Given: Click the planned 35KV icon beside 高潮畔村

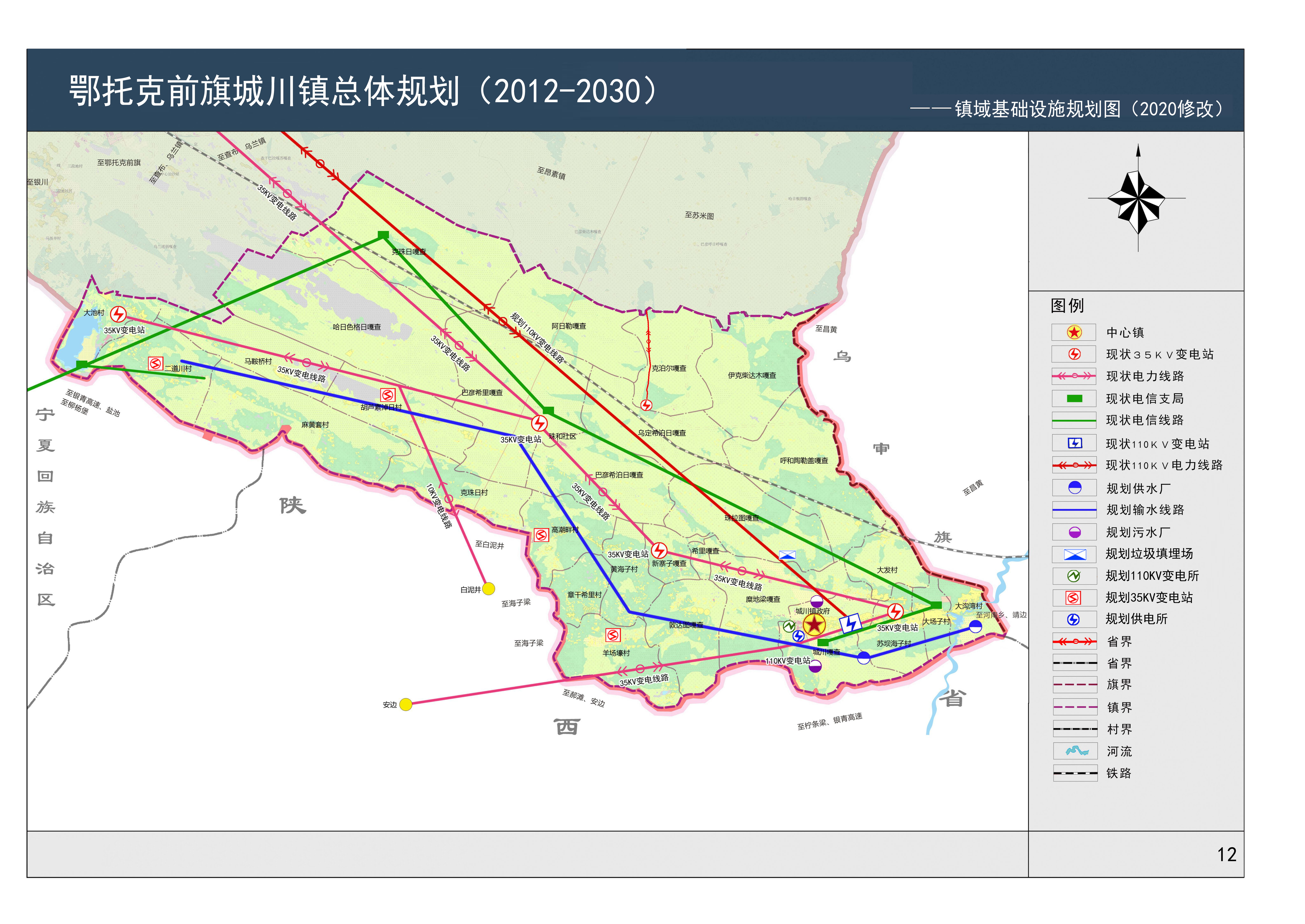Looking at the screenshot, I should pyautogui.click(x=541, y=535).
